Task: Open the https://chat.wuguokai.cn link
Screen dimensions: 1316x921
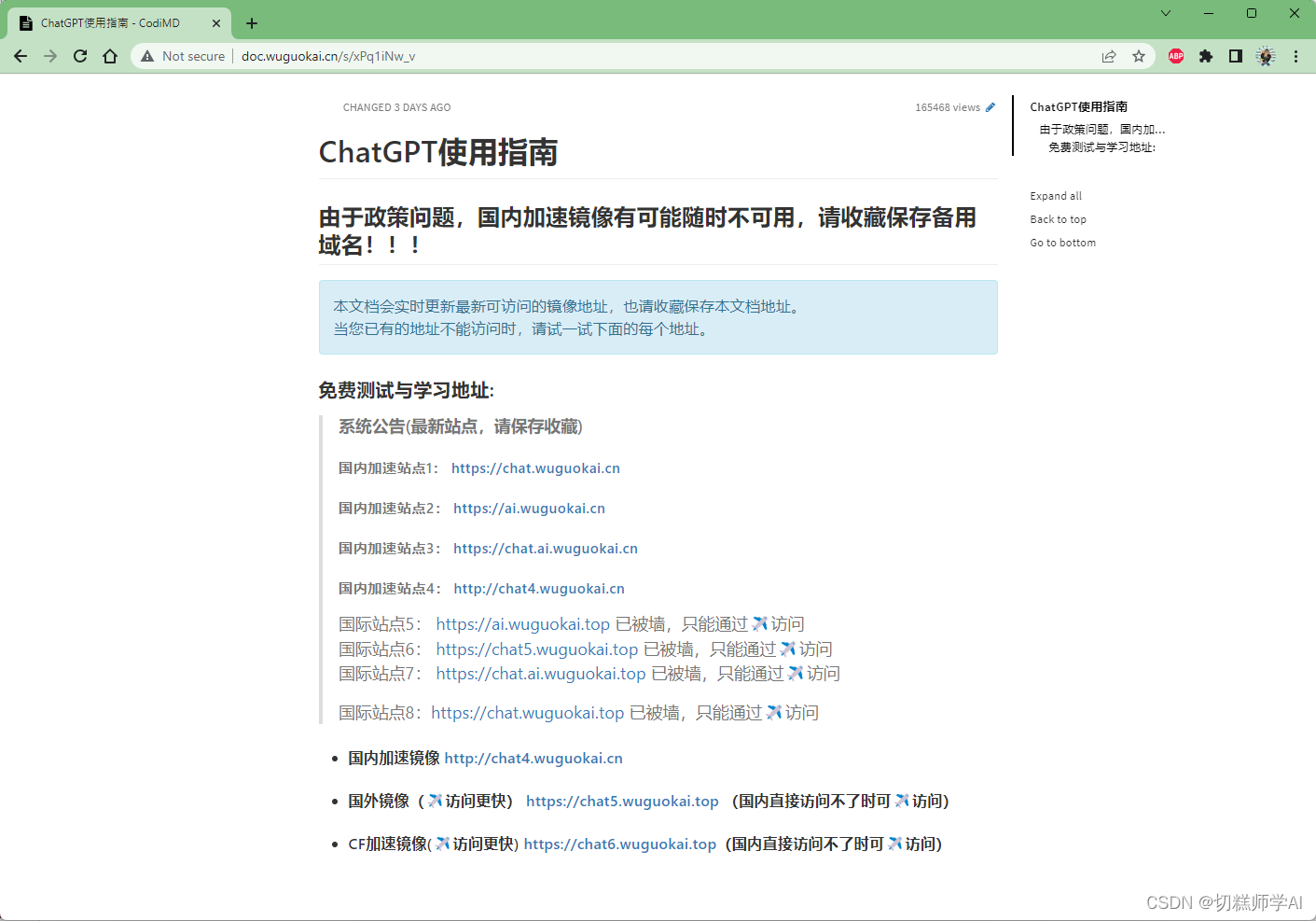Action: [535, 467]
